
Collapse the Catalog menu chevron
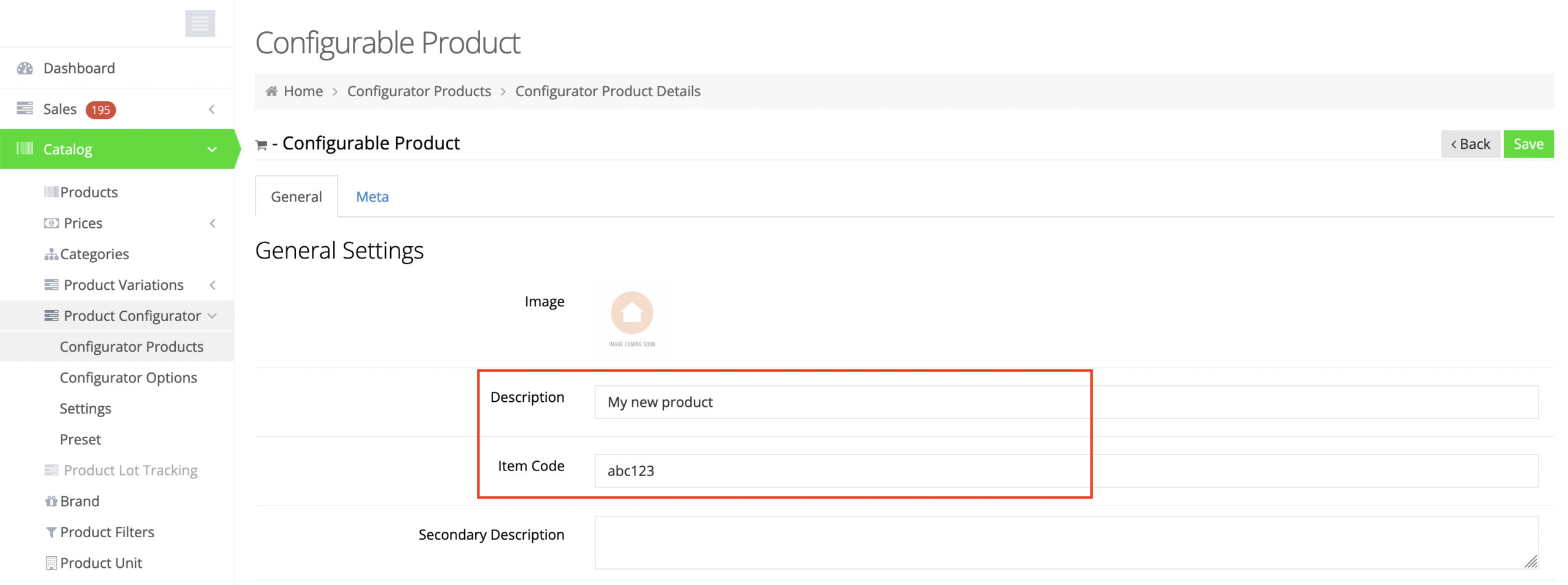pyautogui.click(x=212, y=149)
